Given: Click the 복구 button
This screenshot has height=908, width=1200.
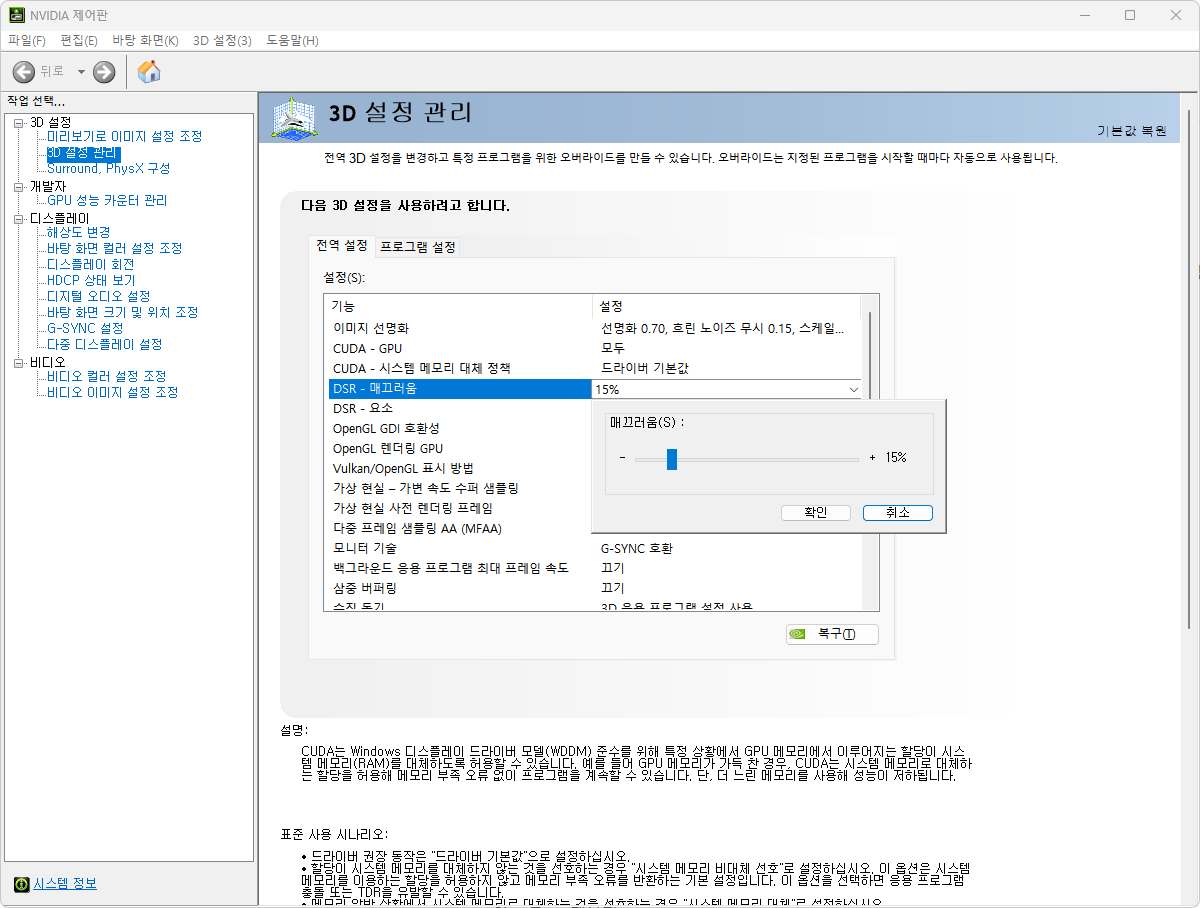Looking at the screenshot, I should [832, 634].
